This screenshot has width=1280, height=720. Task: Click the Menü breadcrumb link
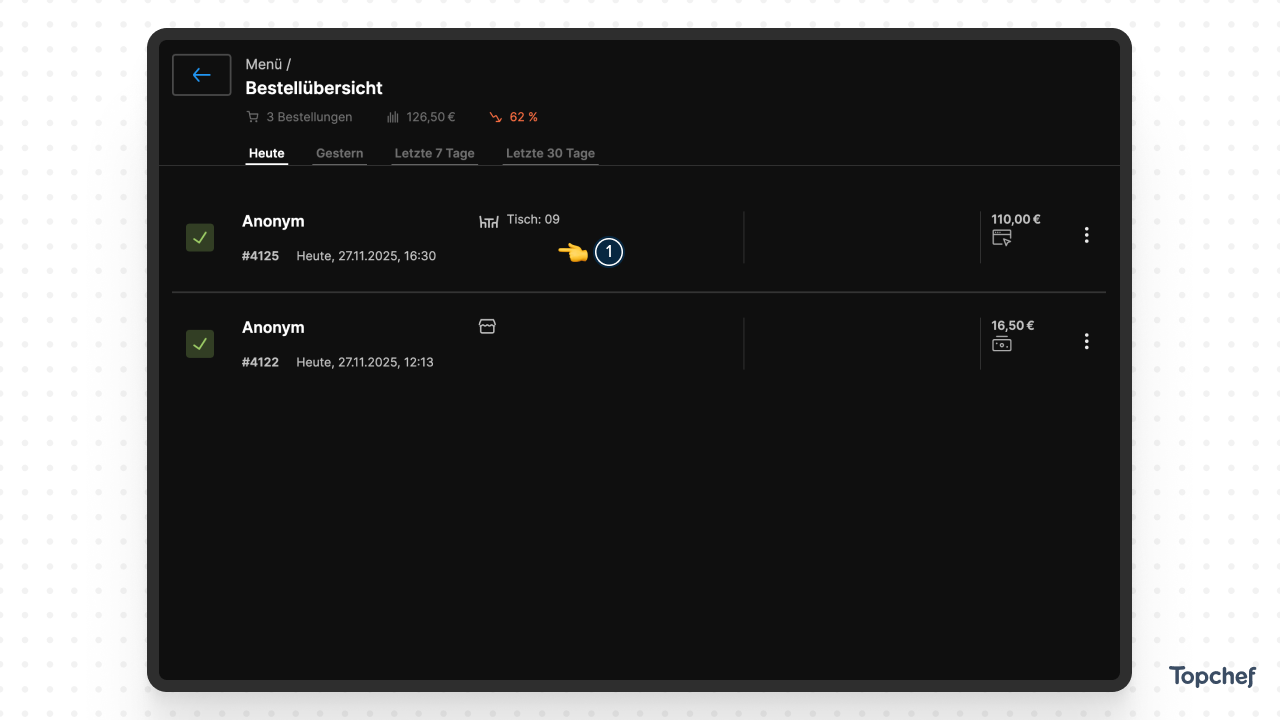click(x=264, y=64)
